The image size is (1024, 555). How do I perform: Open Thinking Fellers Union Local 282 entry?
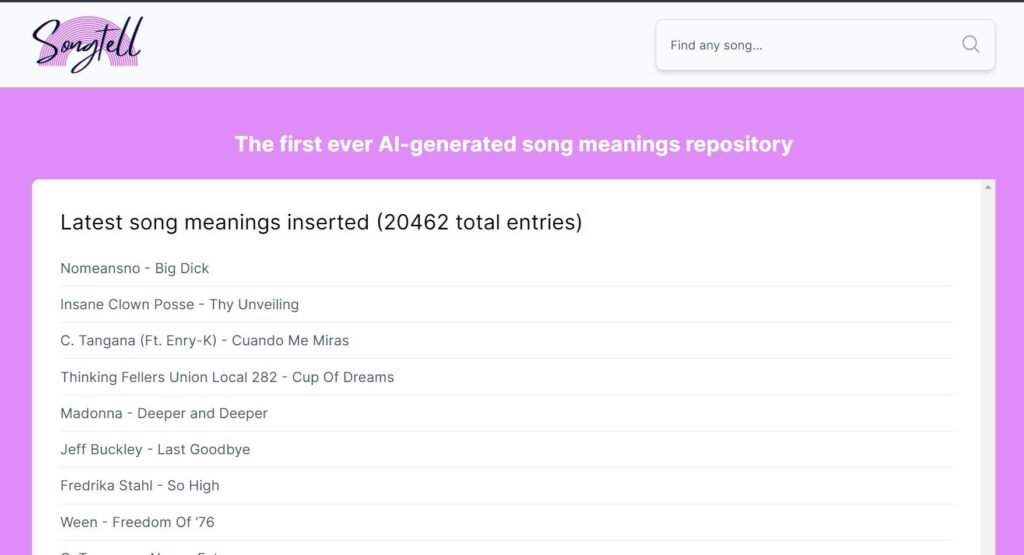tap(227, 377)
